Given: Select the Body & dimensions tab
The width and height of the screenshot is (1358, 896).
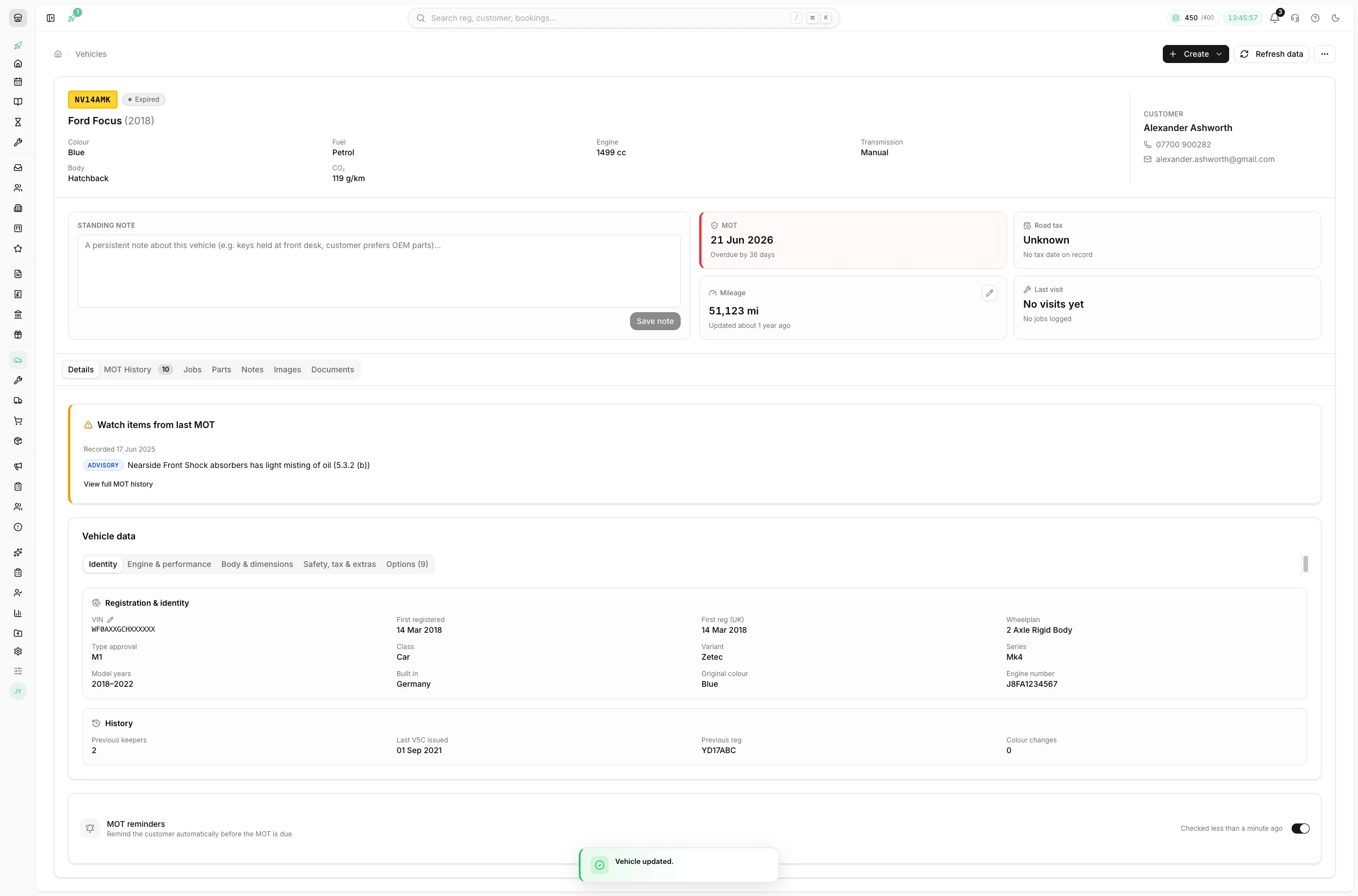Looking at the screenshot, I should [257, 565].
